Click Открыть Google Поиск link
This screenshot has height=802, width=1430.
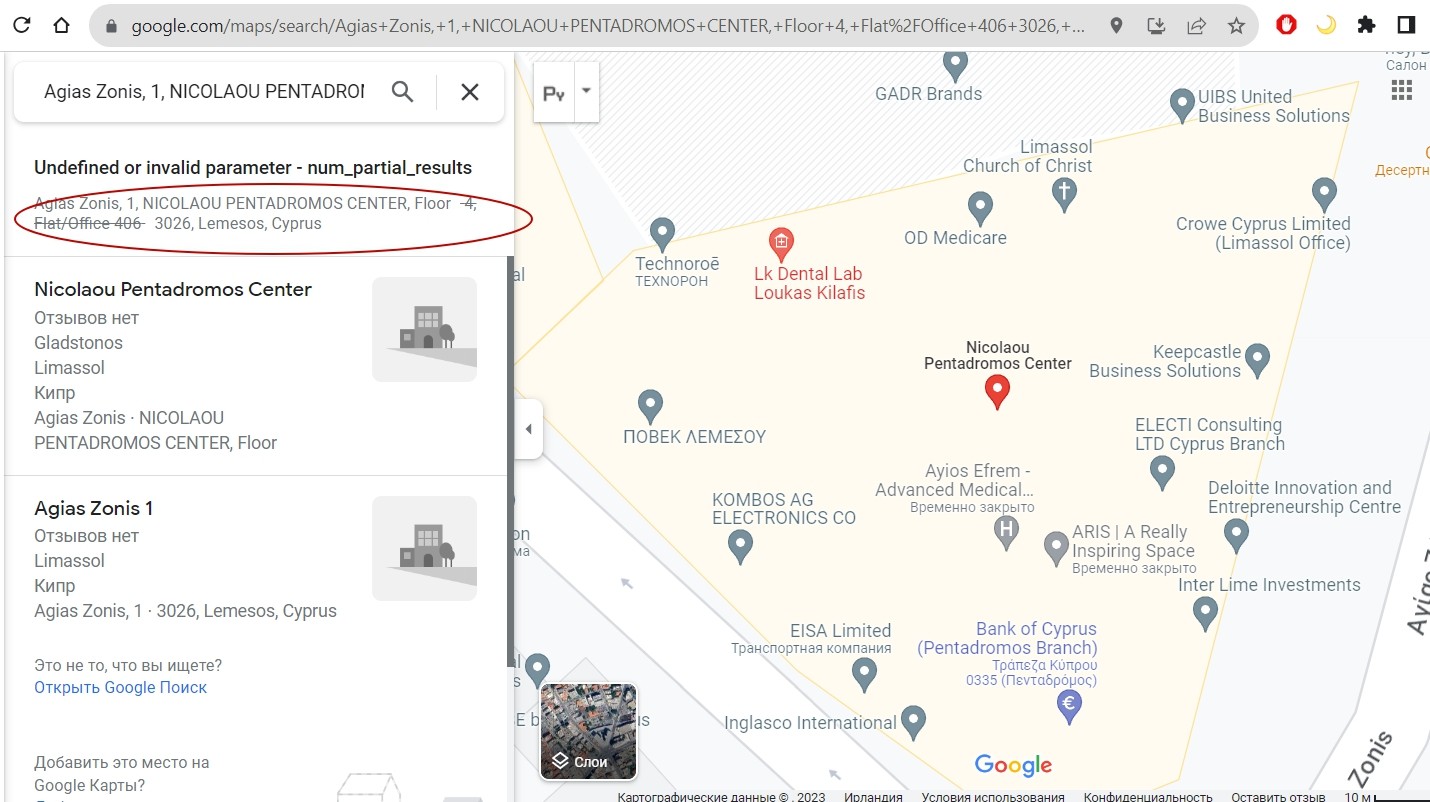pos(121,687)
